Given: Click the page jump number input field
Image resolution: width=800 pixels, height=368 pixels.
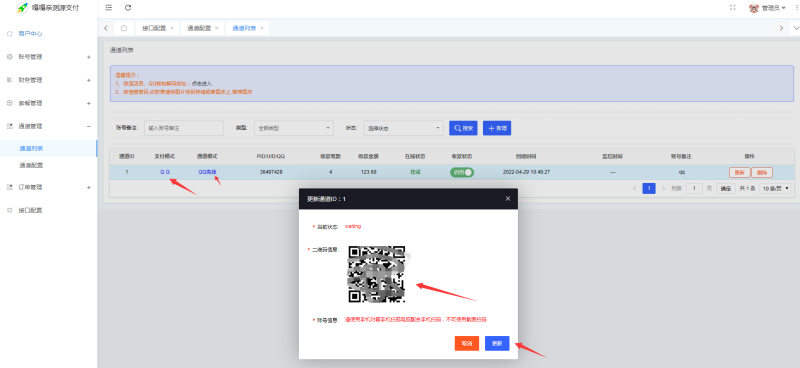Looking at the screenshot, I should click(x=694, y=188).
